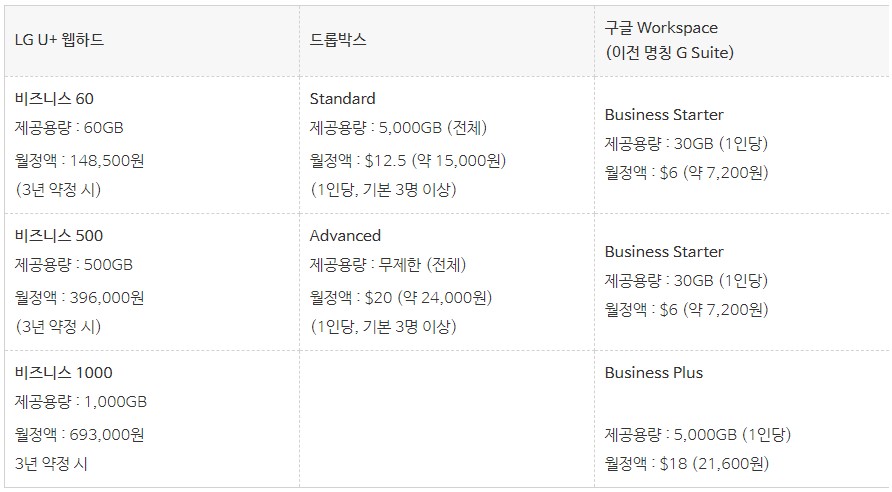
Task: Select the Dropbox Advanced plan name
Action: 345,236
